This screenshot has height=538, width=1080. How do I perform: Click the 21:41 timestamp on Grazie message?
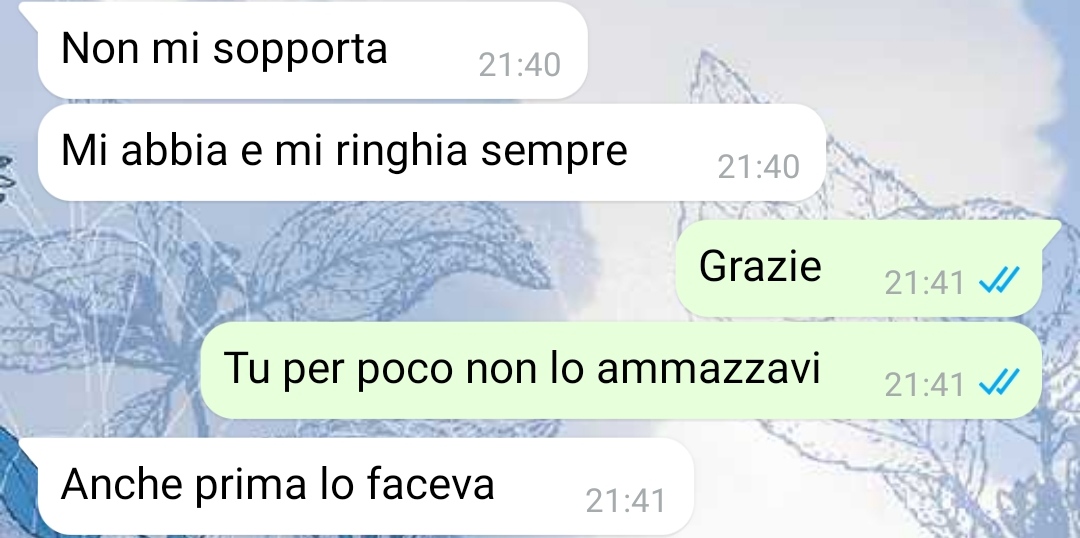tap(924, 282)
